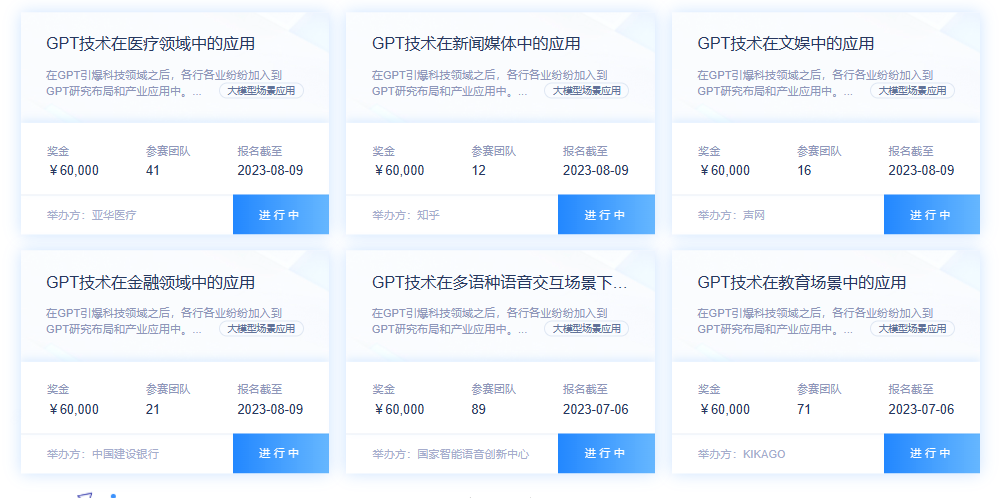Image resolution: width=999 pixels, height=498 pixels.
Task: Click 进行中 button on the 知乎 card
Action: [606, 215]
